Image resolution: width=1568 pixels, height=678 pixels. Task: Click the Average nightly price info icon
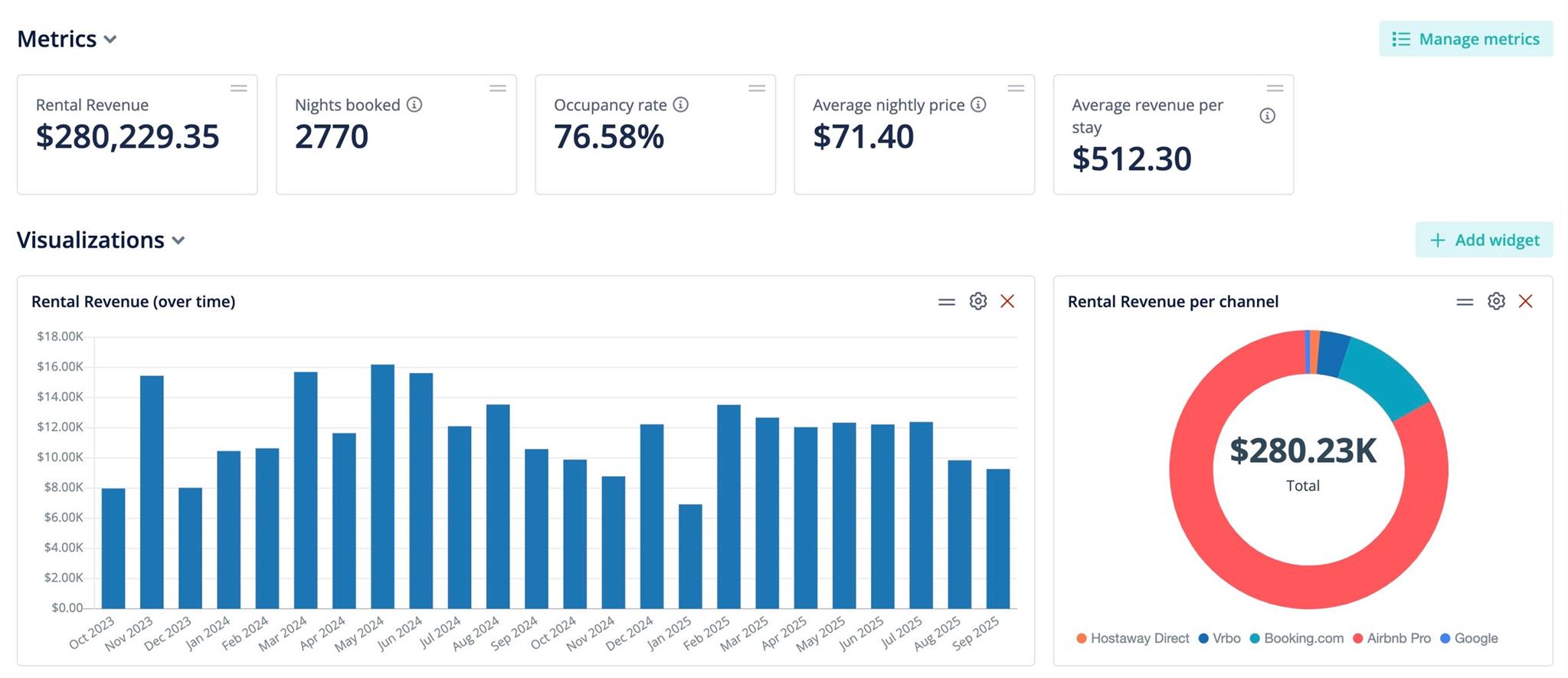coord(978,105)
